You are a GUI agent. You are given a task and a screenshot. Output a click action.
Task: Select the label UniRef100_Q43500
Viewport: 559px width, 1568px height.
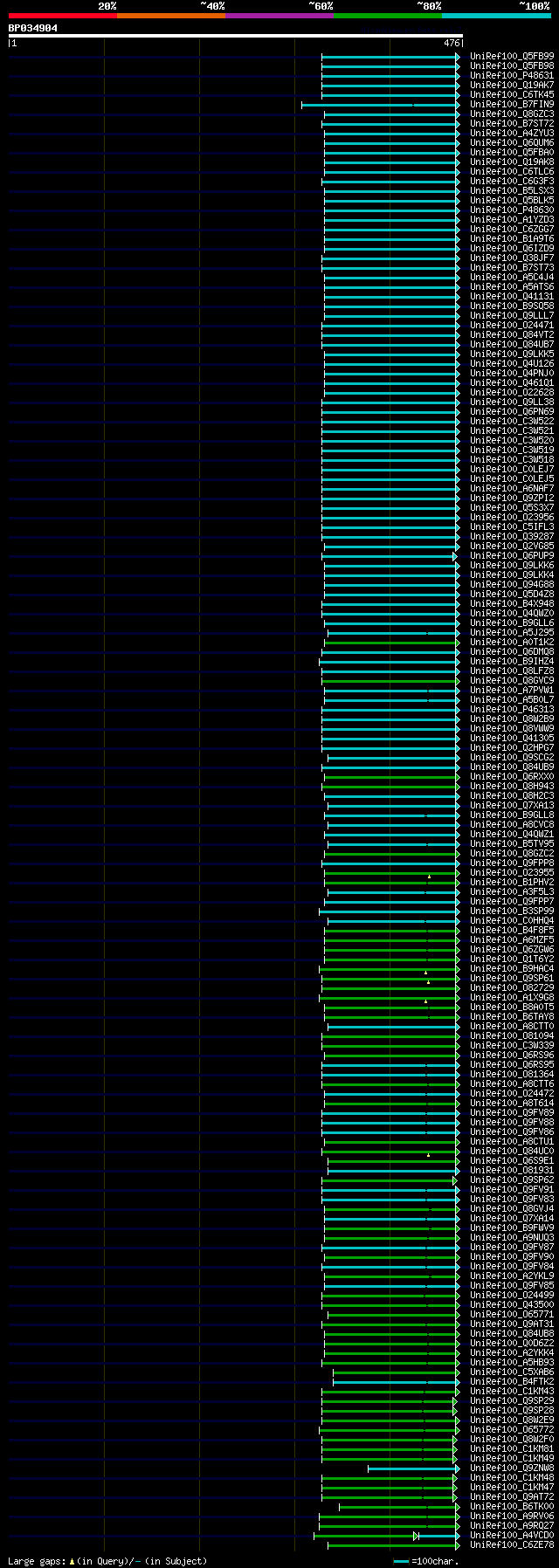click(512, 1304)
